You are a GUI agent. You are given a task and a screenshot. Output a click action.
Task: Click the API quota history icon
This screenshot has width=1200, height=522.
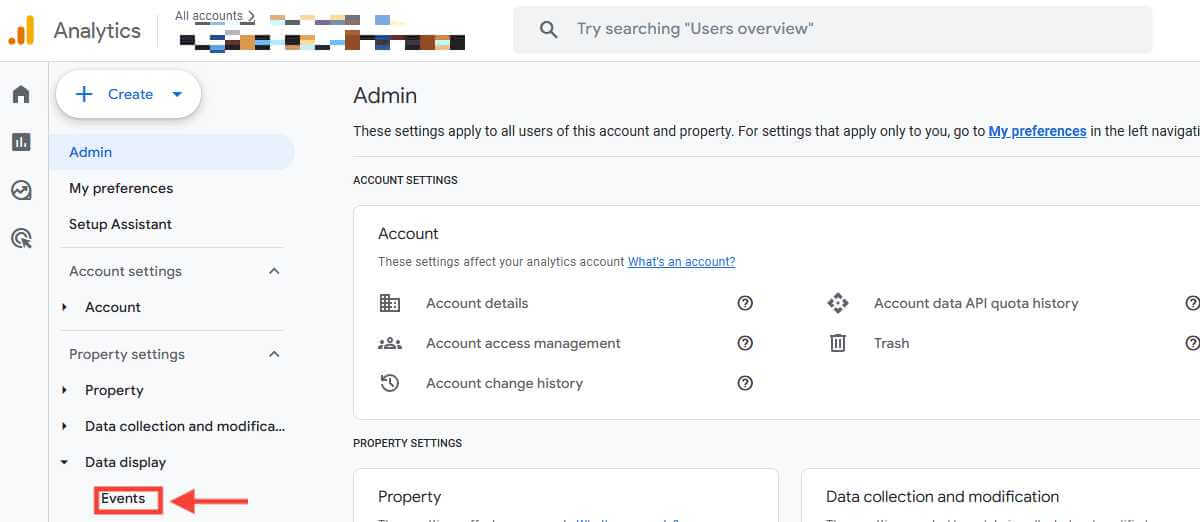pyautogui.click(x=838, y=303)
